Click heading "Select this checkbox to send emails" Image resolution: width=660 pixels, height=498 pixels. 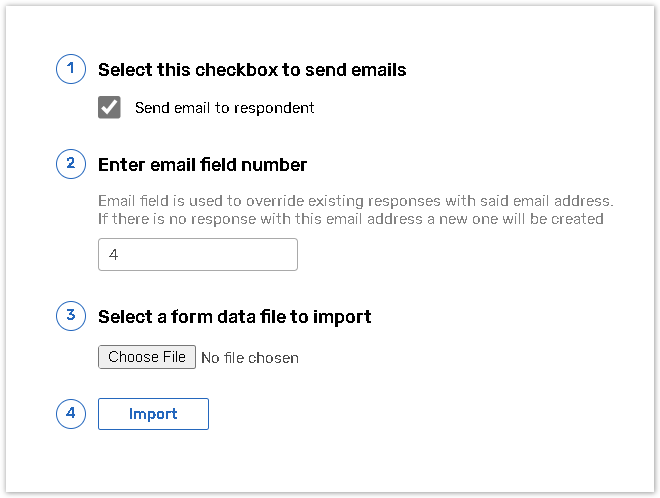coord(252,70)
